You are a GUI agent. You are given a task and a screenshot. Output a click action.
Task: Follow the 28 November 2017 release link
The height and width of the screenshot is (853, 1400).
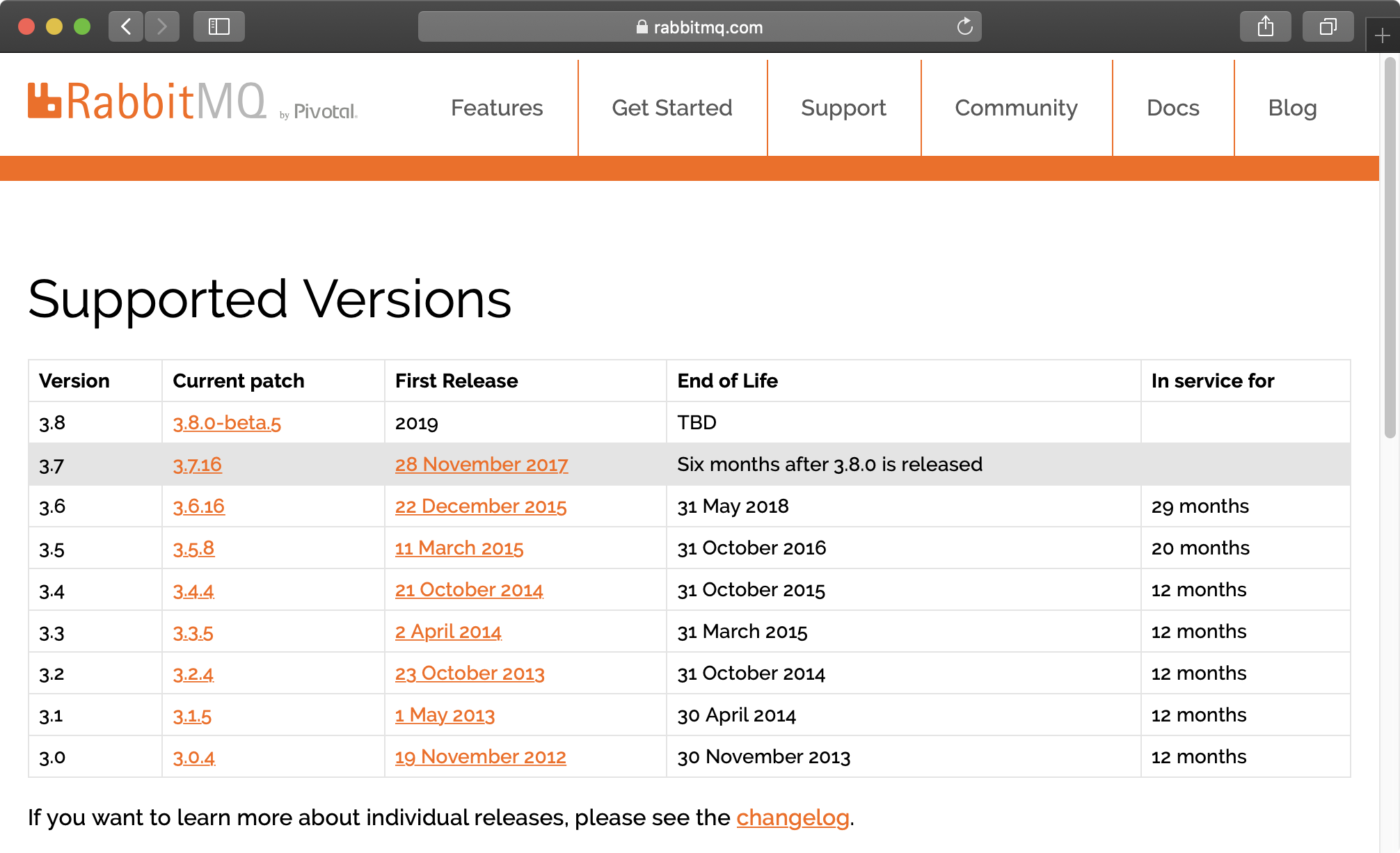(x=482, y=464)
